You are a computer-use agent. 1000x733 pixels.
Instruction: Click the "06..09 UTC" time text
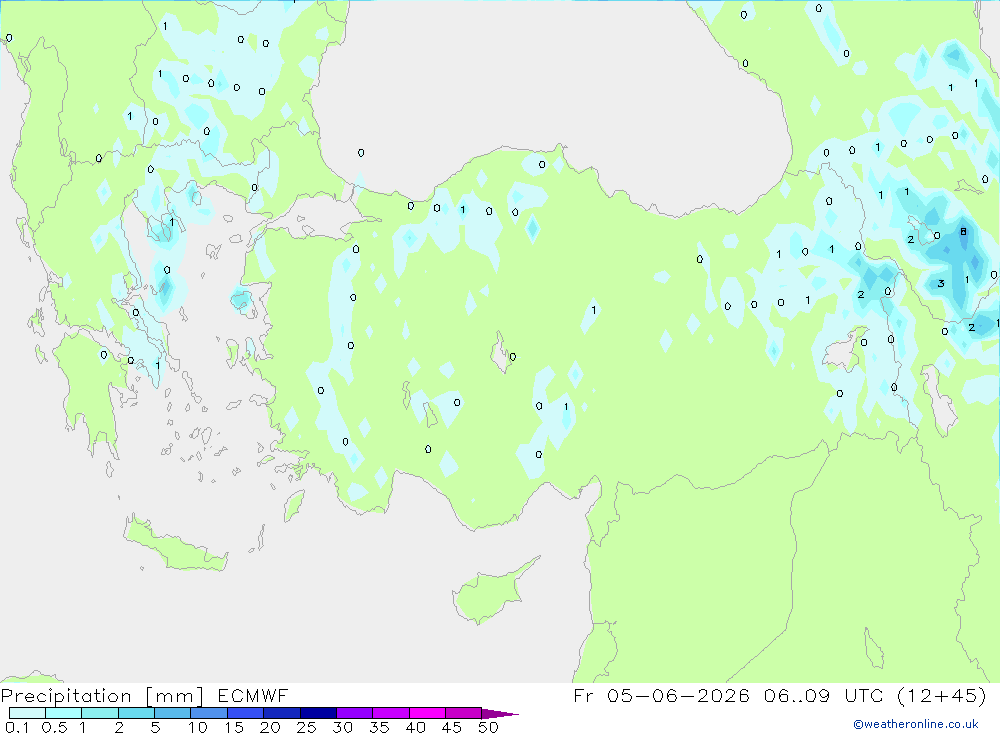(824, 695)
